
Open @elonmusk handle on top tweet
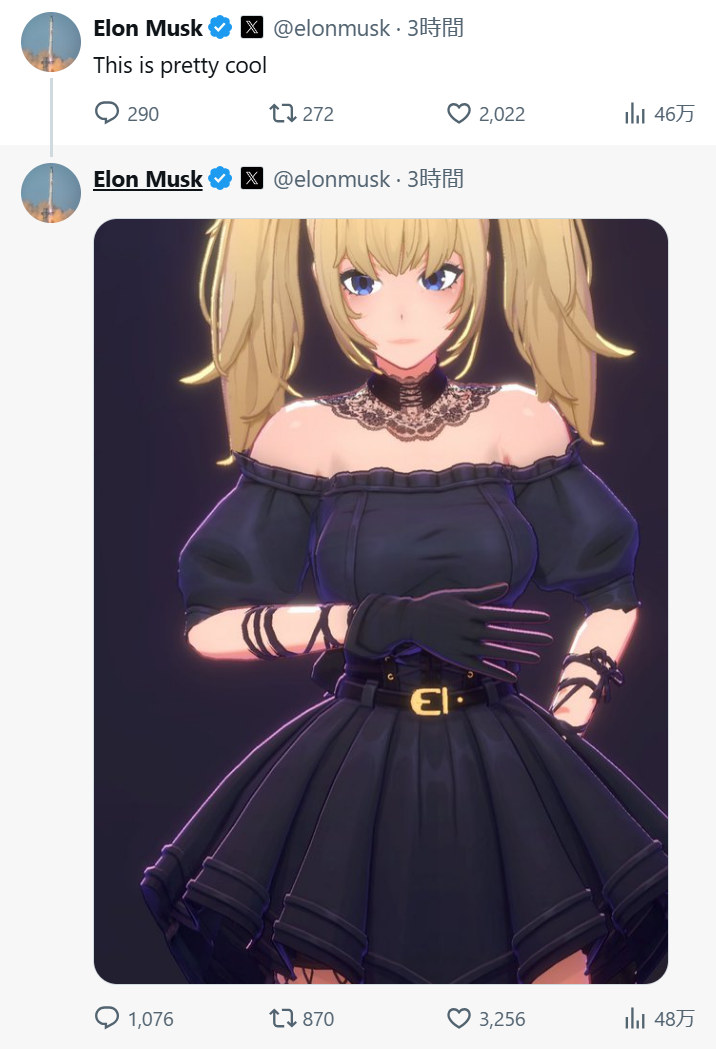(x=331, y=28)
